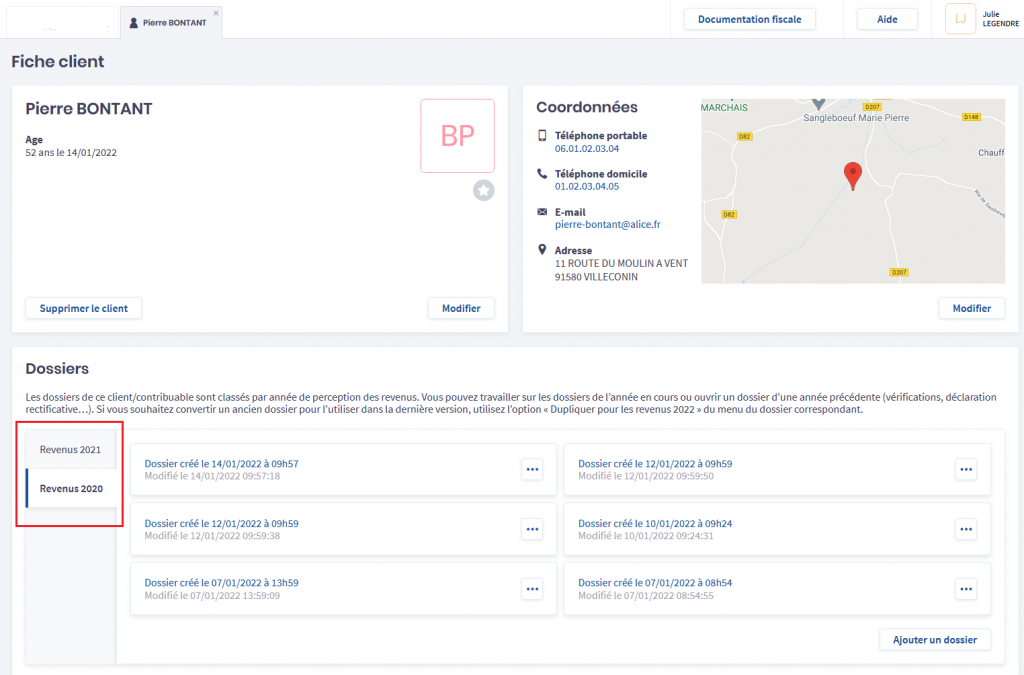Image resolution: width=1024 pixels, height=675 pixels.
Task: Switch to Revenus 2021 tab
Action: click(70, 450)
